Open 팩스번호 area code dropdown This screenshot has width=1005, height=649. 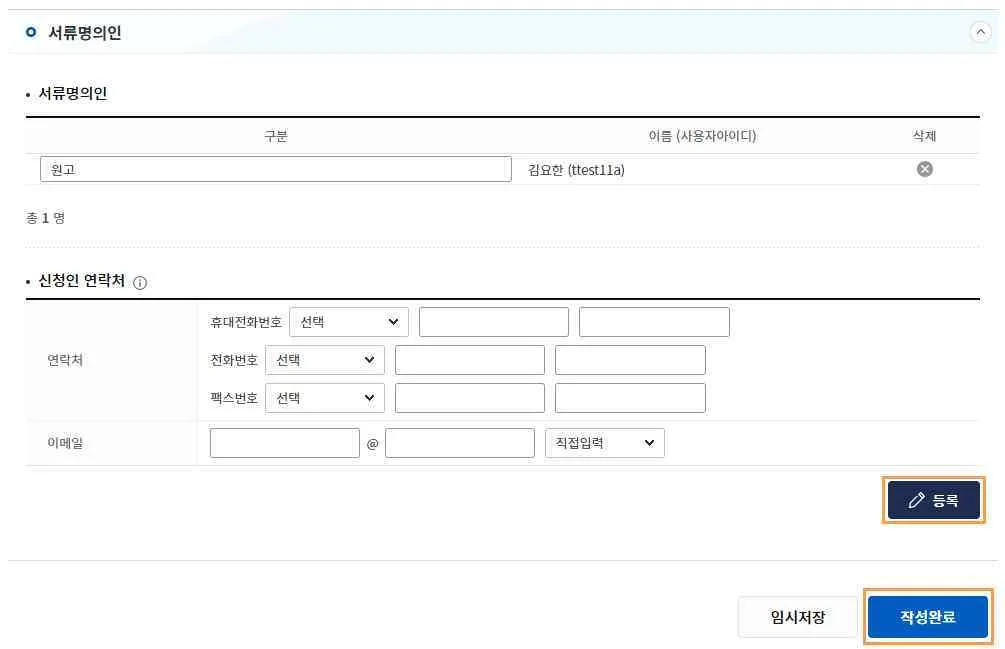[x=324, y=398]
